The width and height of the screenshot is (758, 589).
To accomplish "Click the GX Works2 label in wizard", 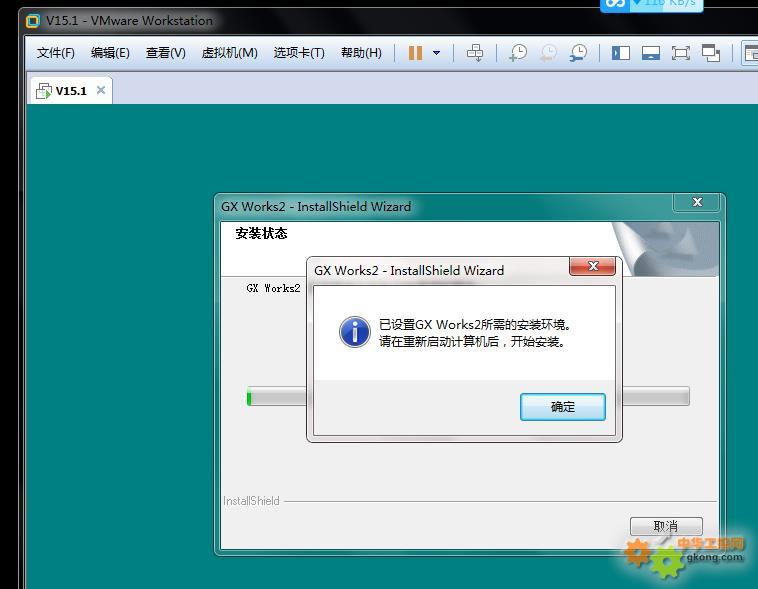I will (x=273, y=288).
